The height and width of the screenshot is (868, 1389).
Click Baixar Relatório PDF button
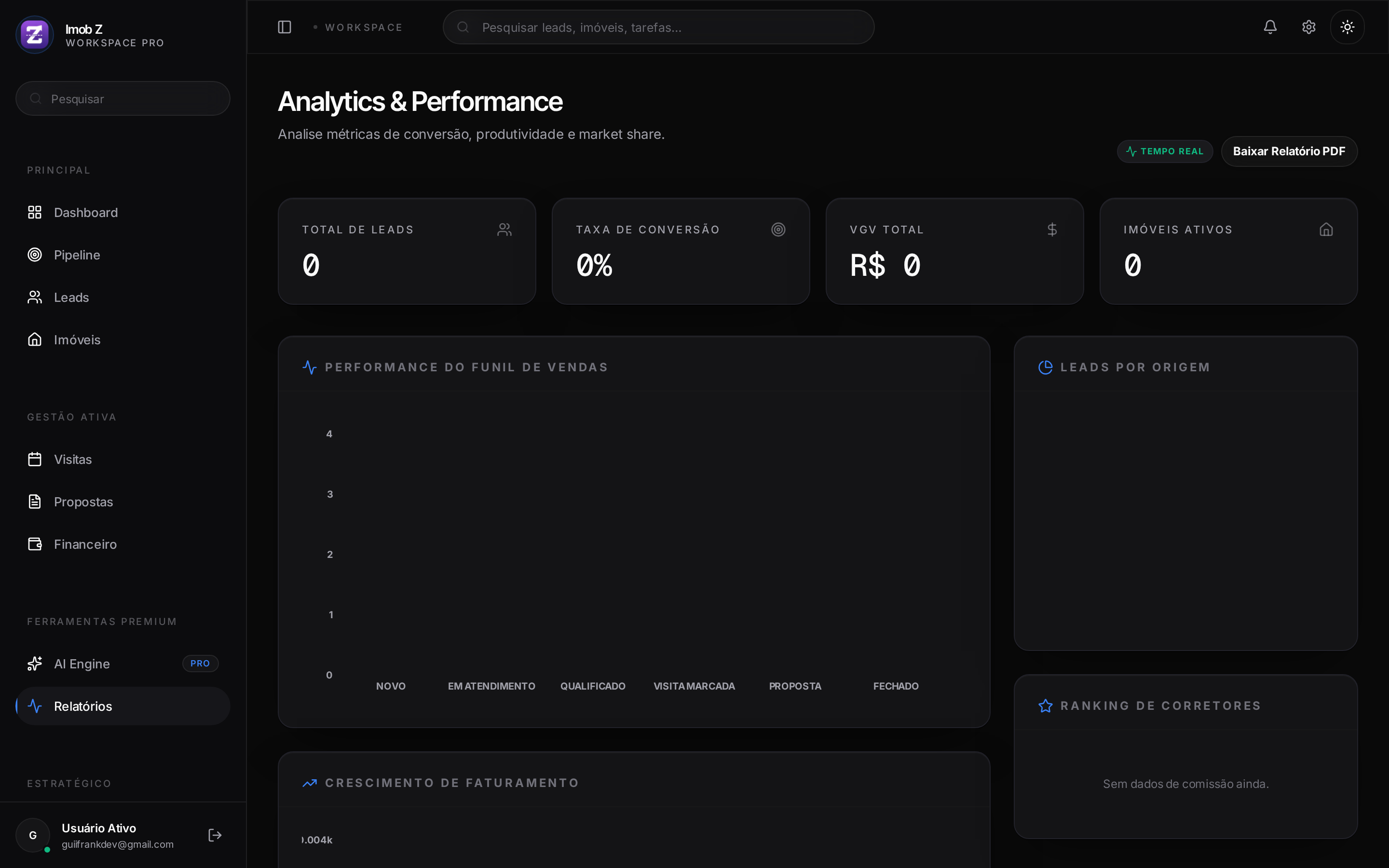(1289, 151)
